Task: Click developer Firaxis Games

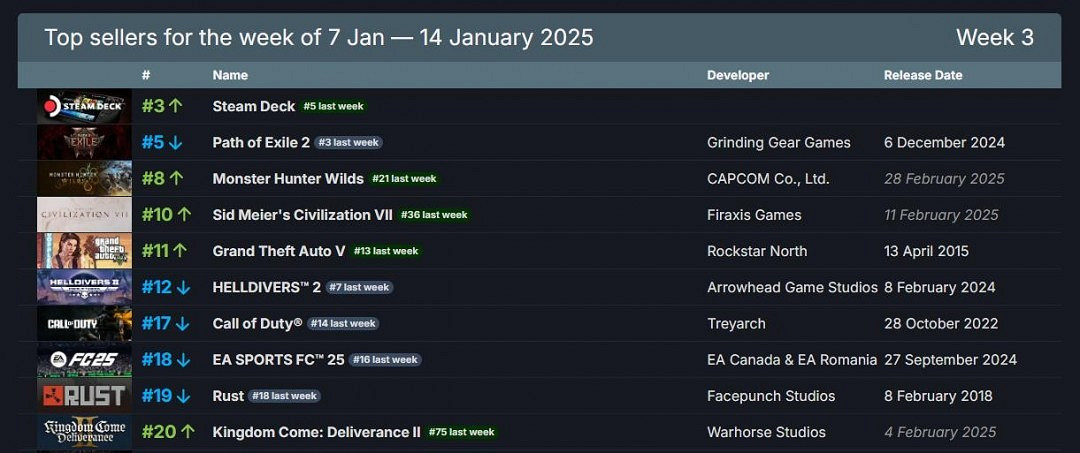Action: (754, 215)
